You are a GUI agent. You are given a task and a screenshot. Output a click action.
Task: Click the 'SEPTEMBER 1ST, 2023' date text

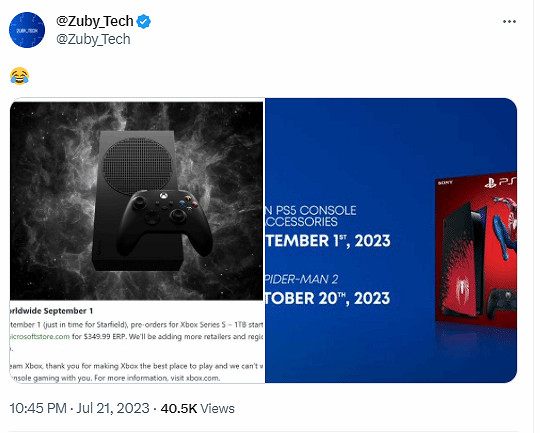[x=328, y=241]
